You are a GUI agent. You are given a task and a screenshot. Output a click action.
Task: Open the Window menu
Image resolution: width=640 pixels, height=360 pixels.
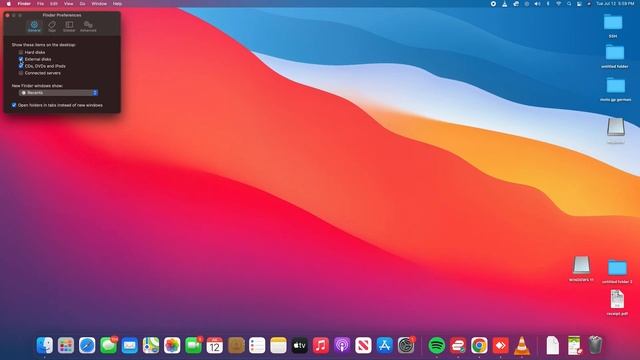click(99, 4)
